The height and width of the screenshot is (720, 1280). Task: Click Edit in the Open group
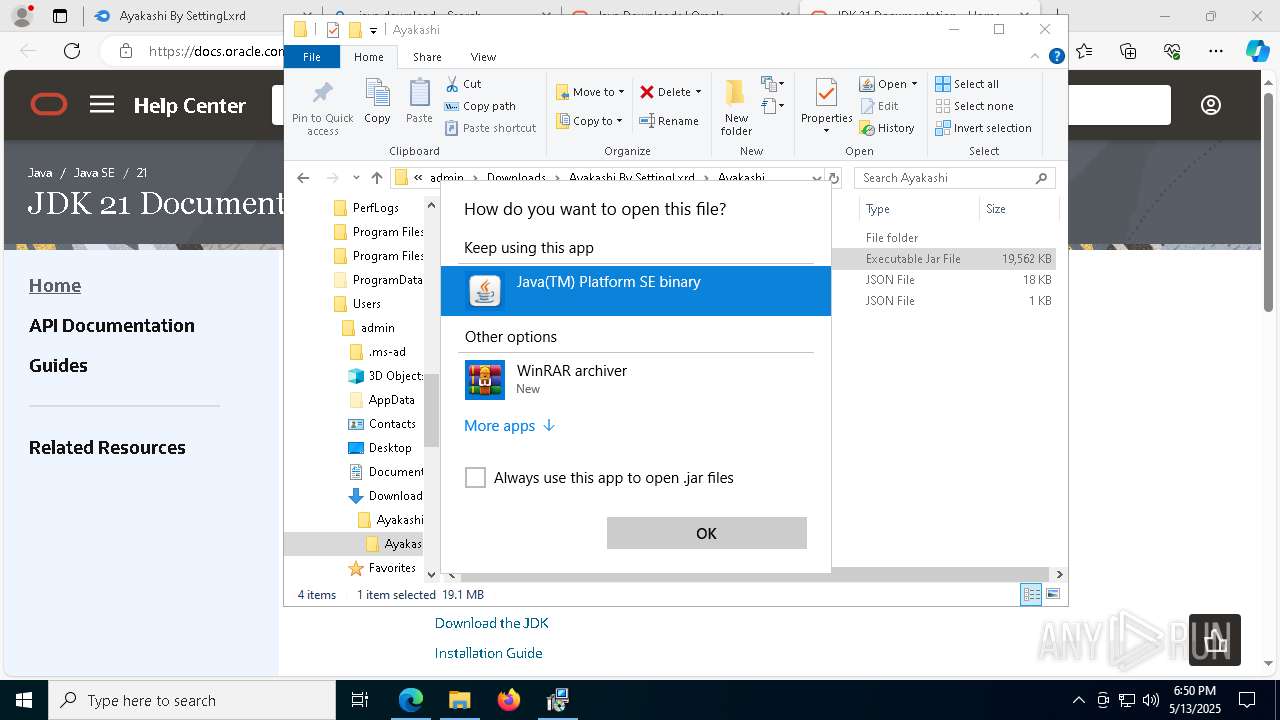878,106
